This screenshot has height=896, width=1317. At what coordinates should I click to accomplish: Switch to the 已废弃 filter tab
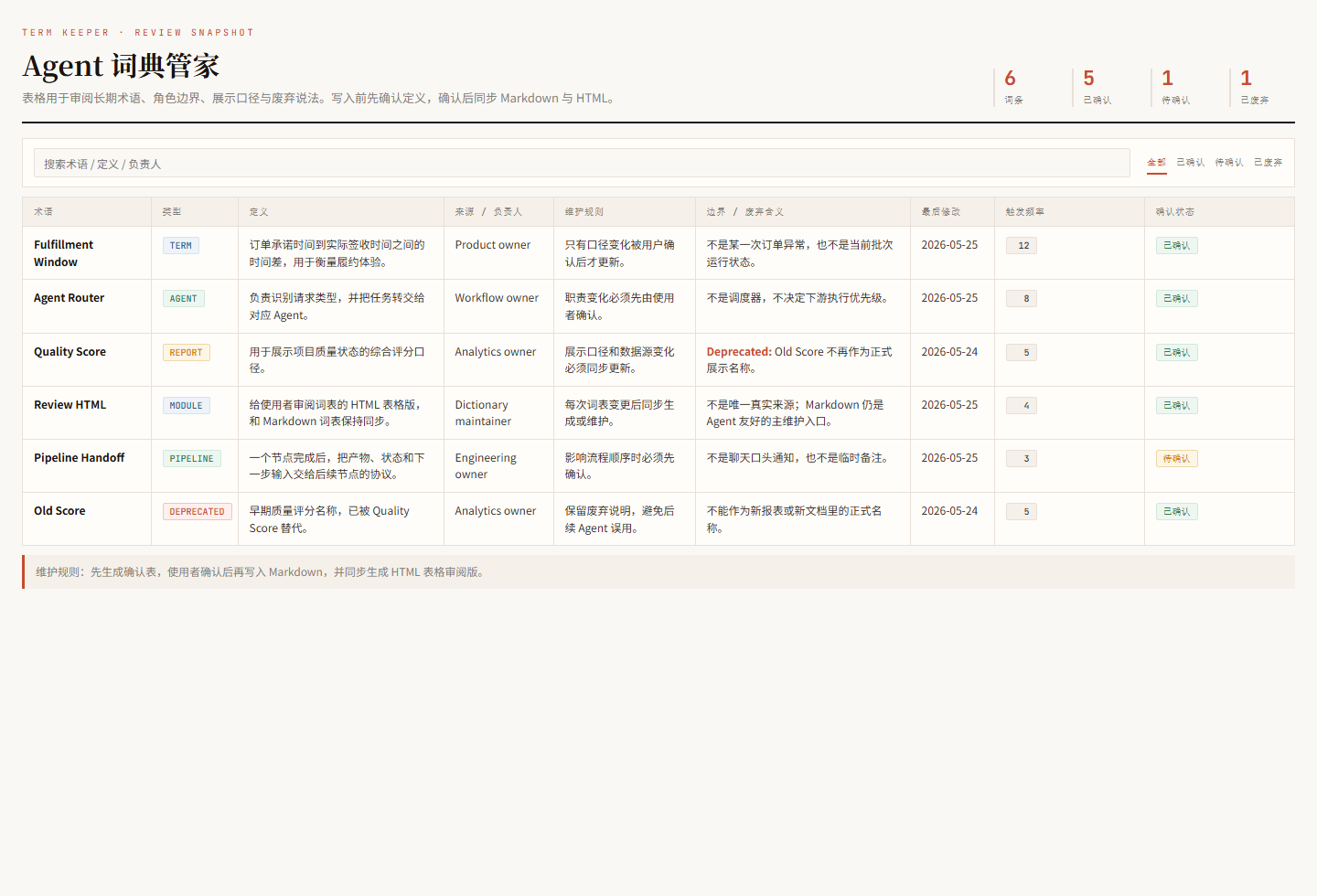[x=1268, y=163]
